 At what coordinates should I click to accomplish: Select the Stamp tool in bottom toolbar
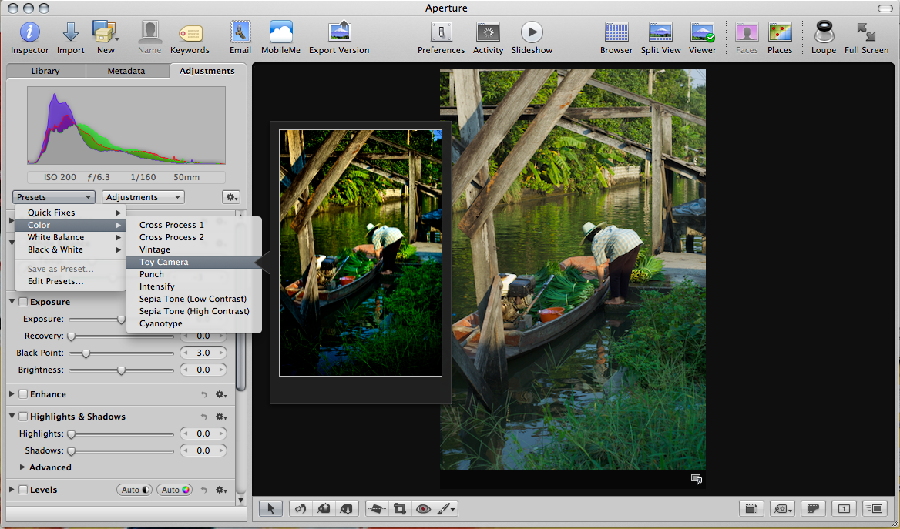[346, 508]
